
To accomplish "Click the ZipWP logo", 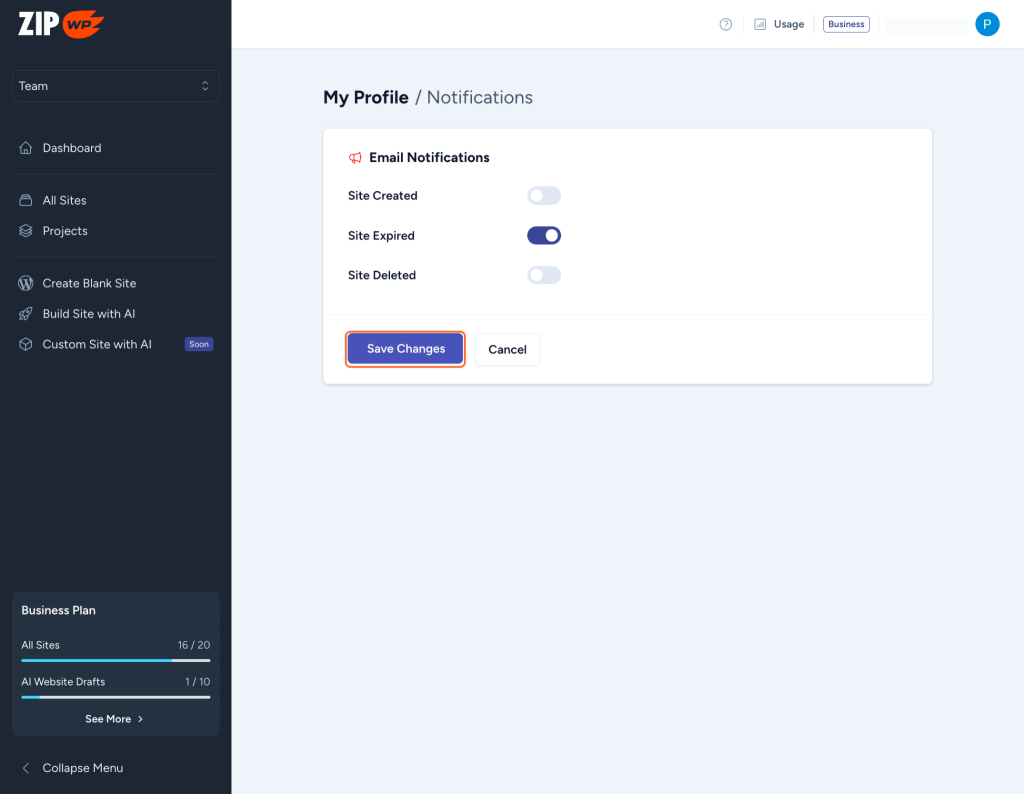I will (61, 24).
